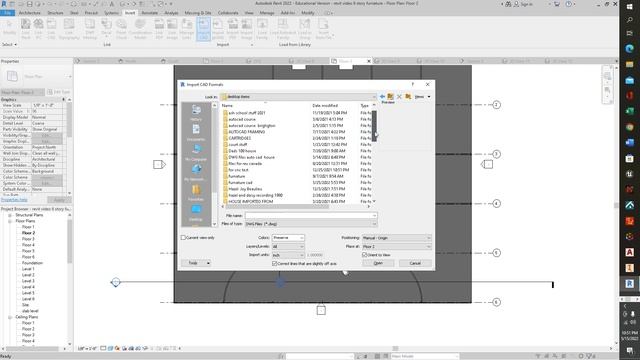
Task: Click the Open button in the dialog
Action: [378, 263]
